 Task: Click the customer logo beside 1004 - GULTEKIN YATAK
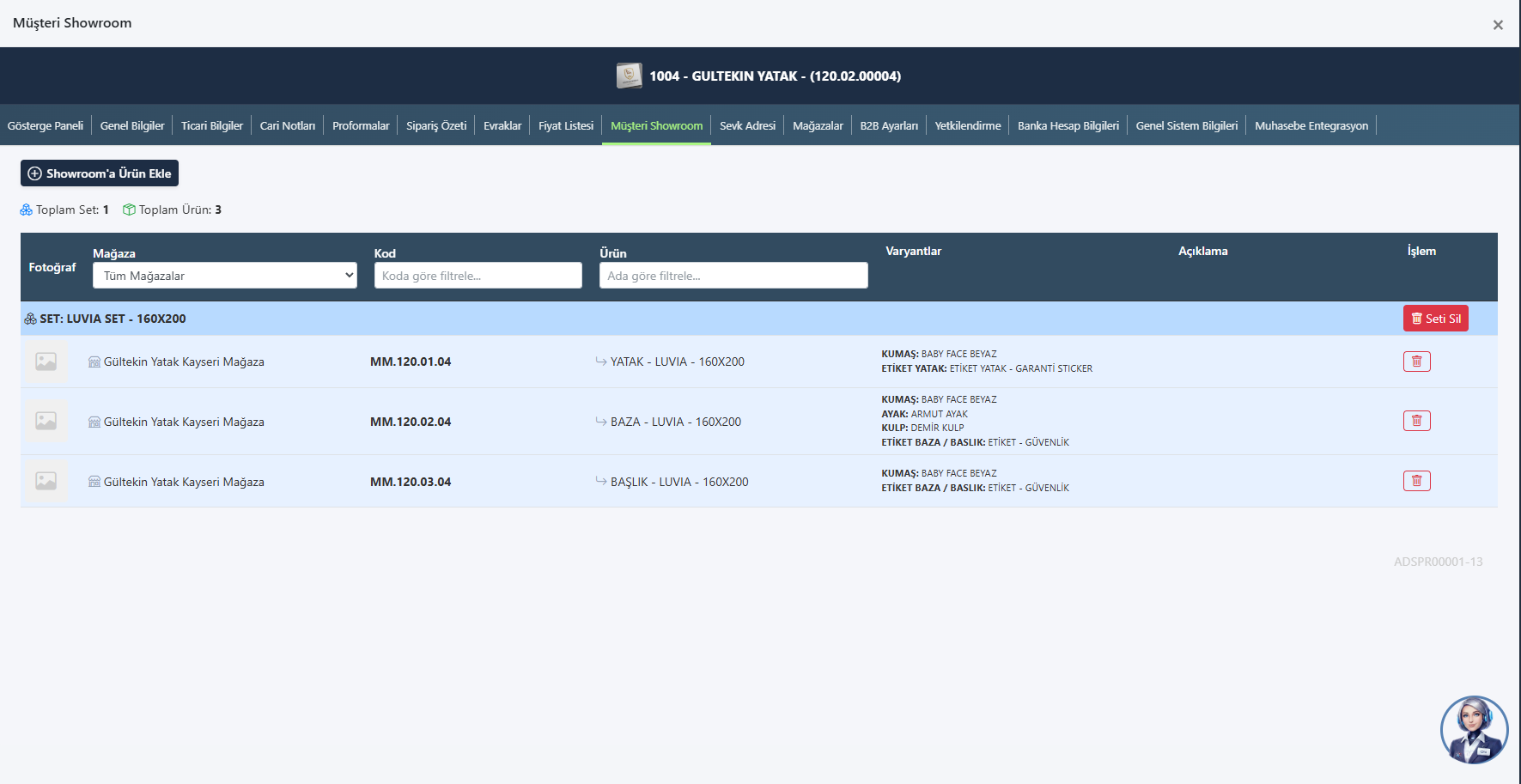click(x=629, y=76)
